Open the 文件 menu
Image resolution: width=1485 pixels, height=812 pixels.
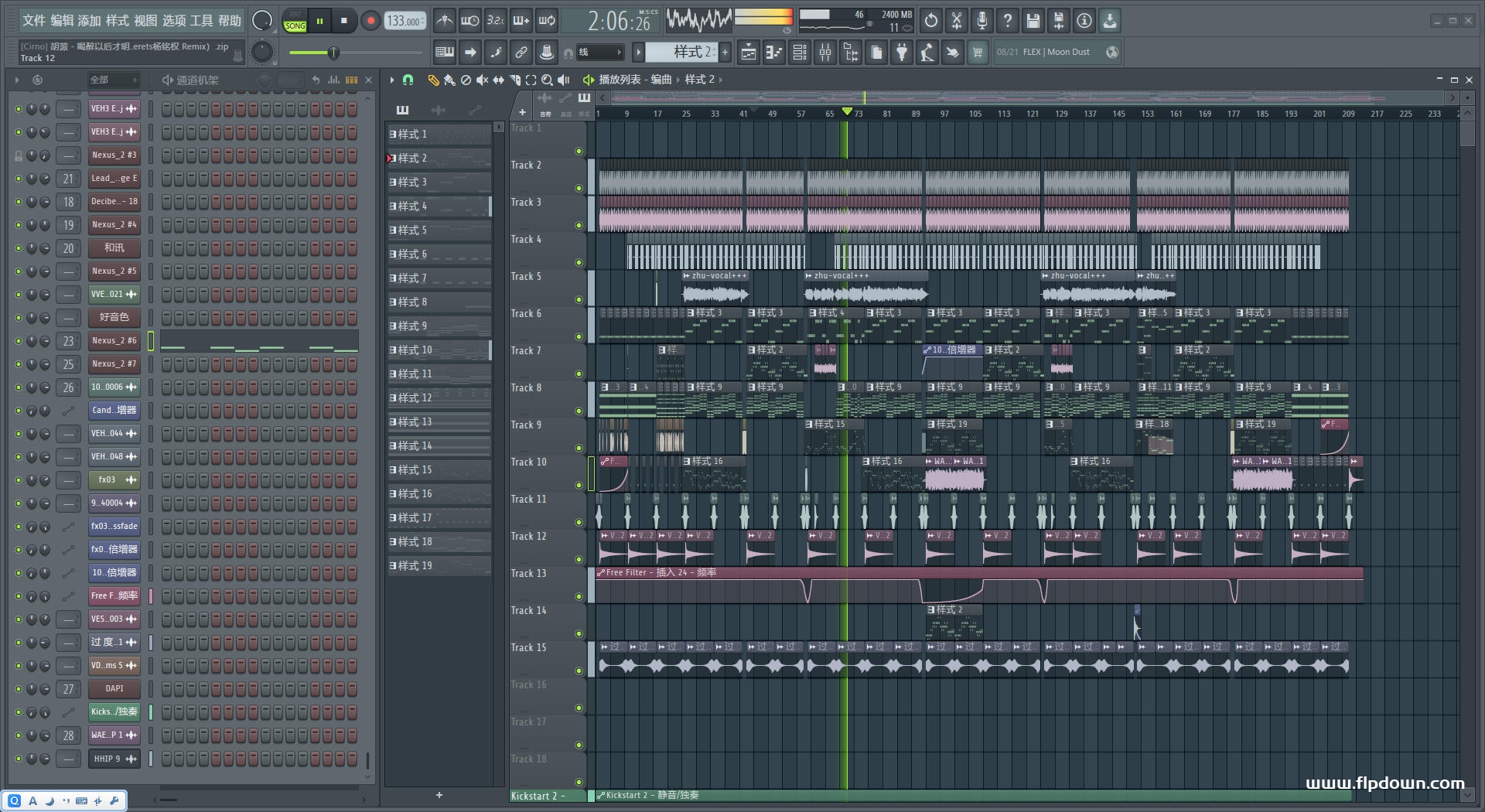tap(33, 21)
